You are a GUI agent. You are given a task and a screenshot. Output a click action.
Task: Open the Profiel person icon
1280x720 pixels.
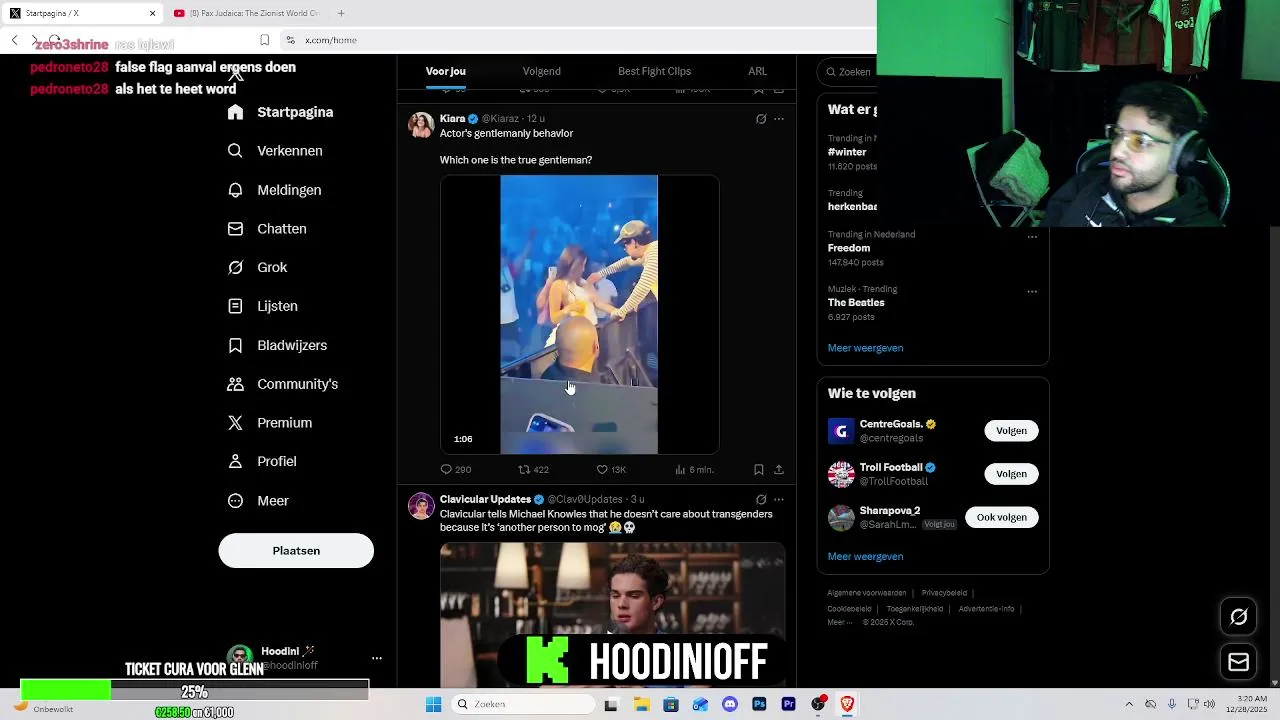[235, 461]
